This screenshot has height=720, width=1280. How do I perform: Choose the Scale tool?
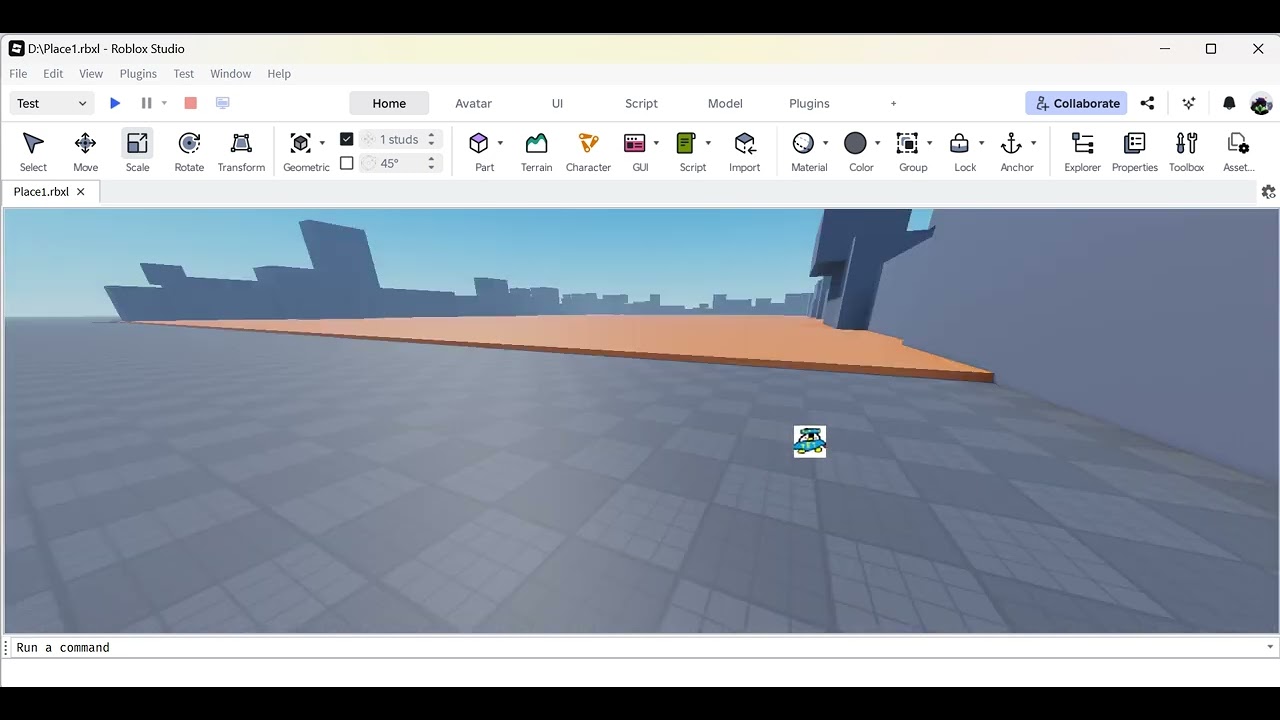click(x=137, y=152)
